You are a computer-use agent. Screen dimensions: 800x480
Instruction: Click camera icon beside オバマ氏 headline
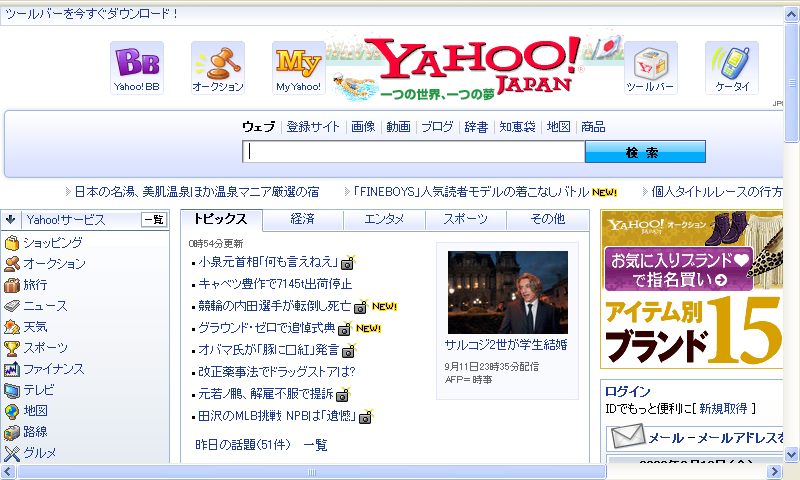[x=348, y=350]
